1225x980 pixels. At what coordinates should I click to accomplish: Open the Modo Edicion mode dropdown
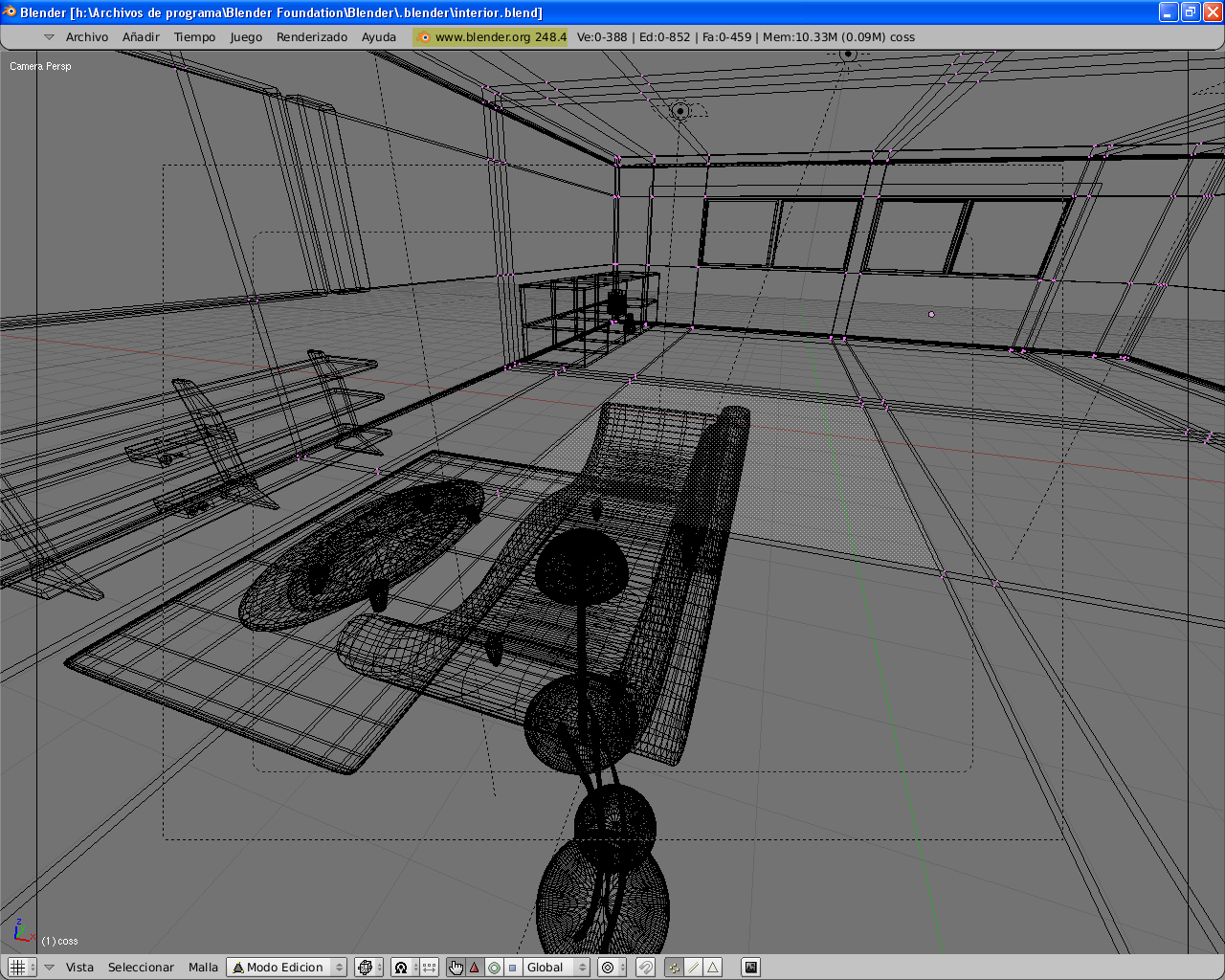(x=286, y=968)
